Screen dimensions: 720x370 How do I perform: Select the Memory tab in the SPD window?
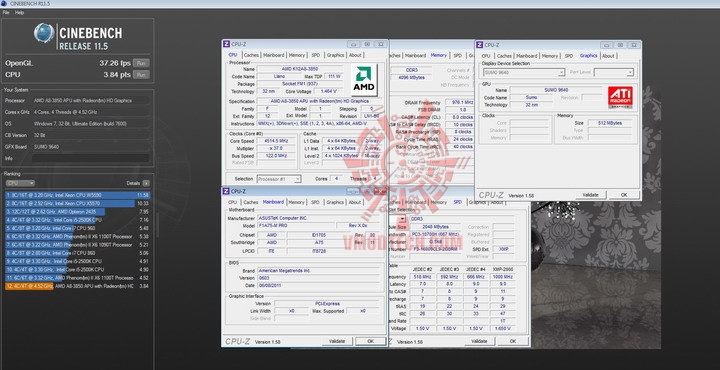pyautogui.click(x=439, y=202)
